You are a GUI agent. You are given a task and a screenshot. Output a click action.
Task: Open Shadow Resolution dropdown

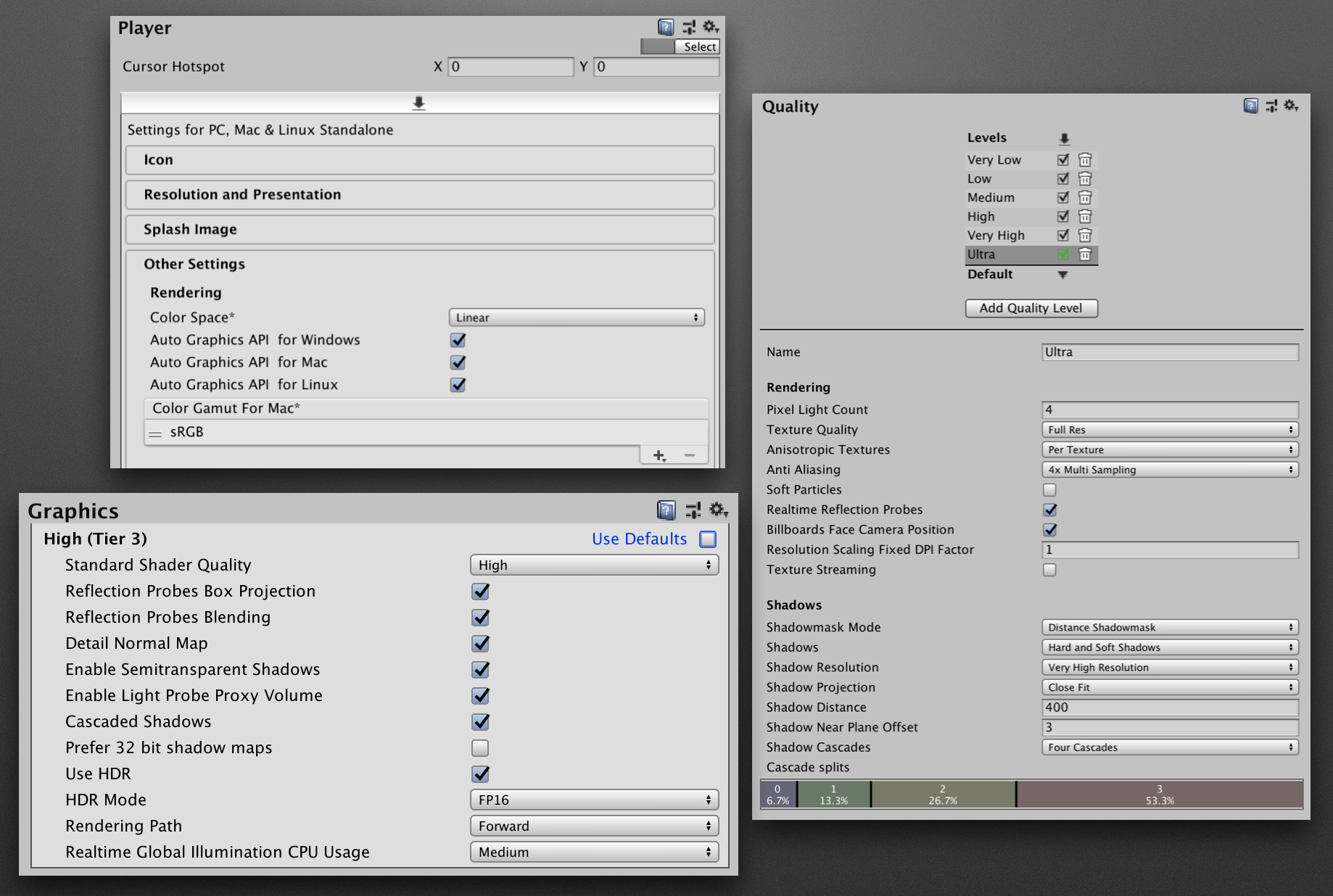1170,668
